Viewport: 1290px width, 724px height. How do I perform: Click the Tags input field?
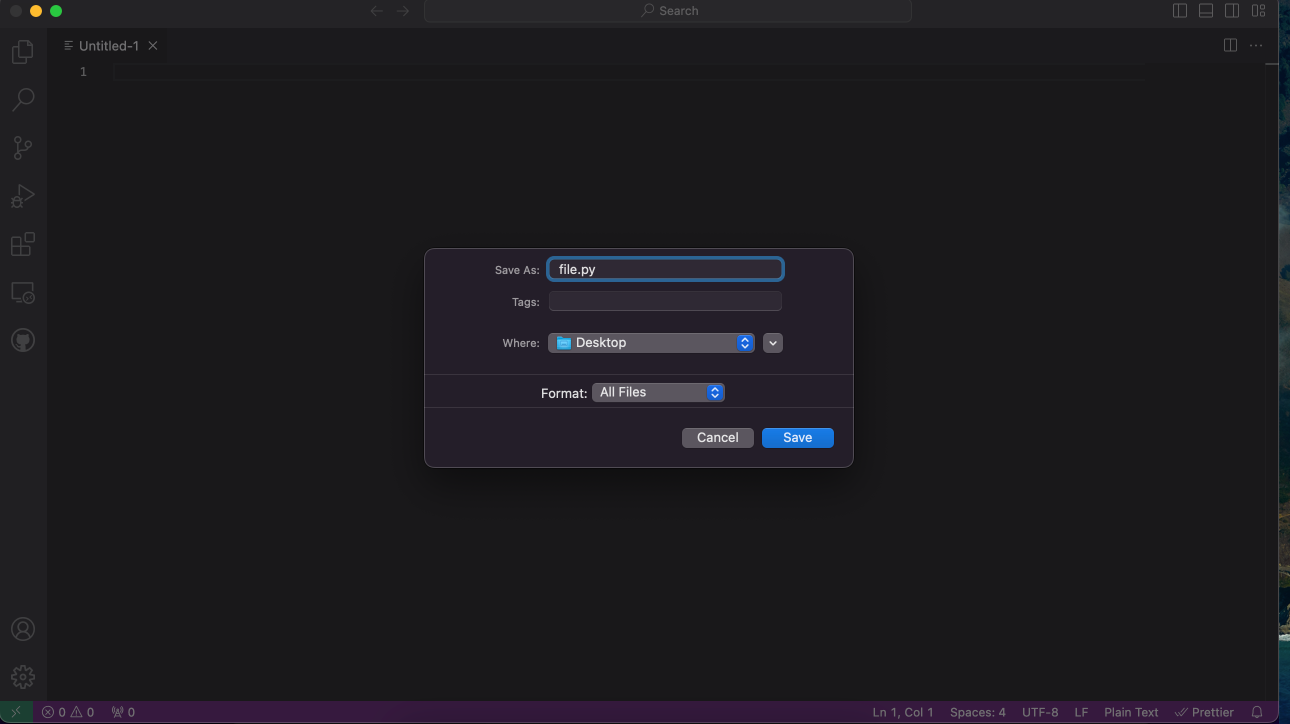click(x=665, y=302)
